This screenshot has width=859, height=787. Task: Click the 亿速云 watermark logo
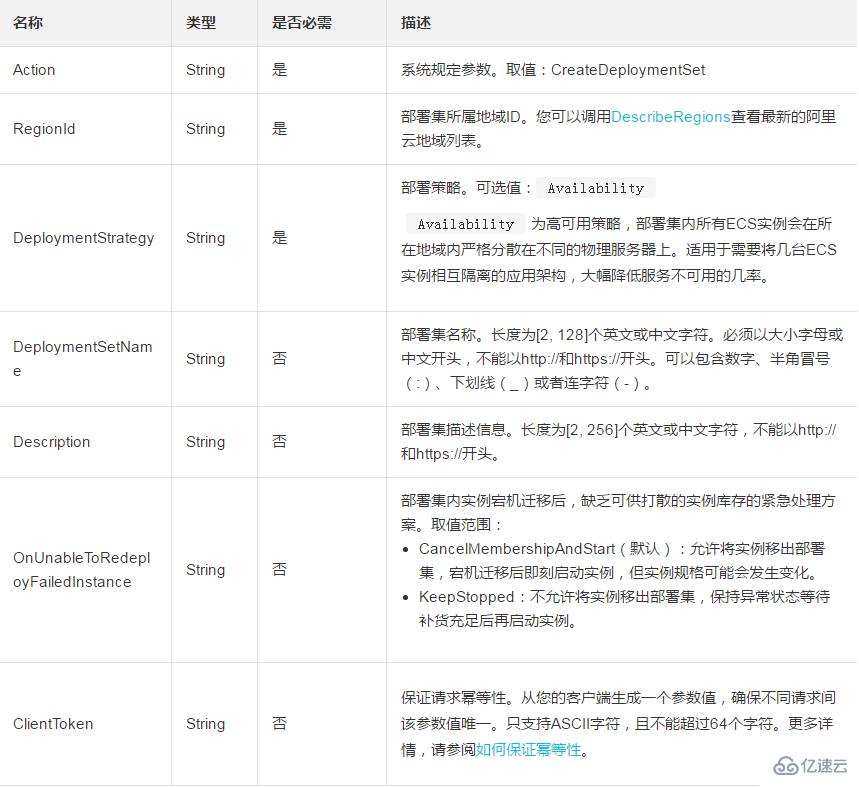pos(811,765)
